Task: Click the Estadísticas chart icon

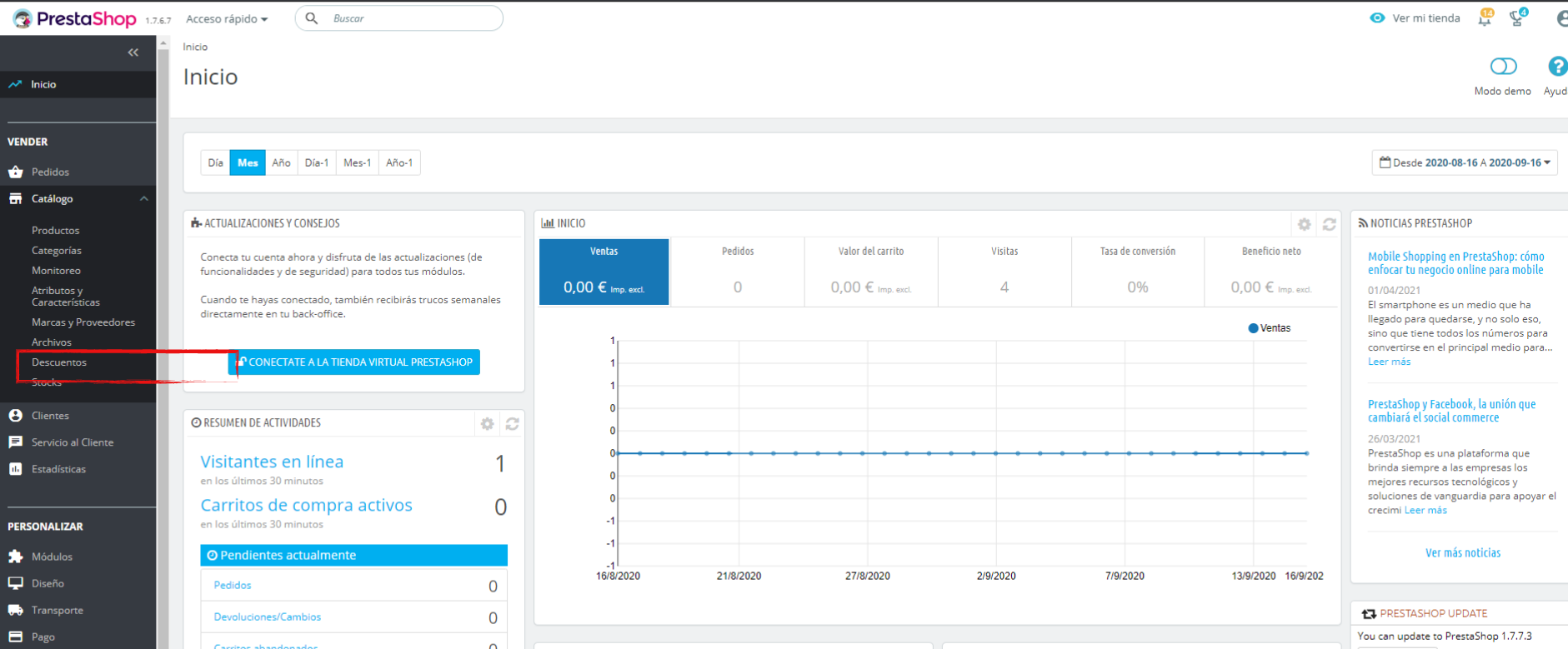Action: tap(16, 469)
